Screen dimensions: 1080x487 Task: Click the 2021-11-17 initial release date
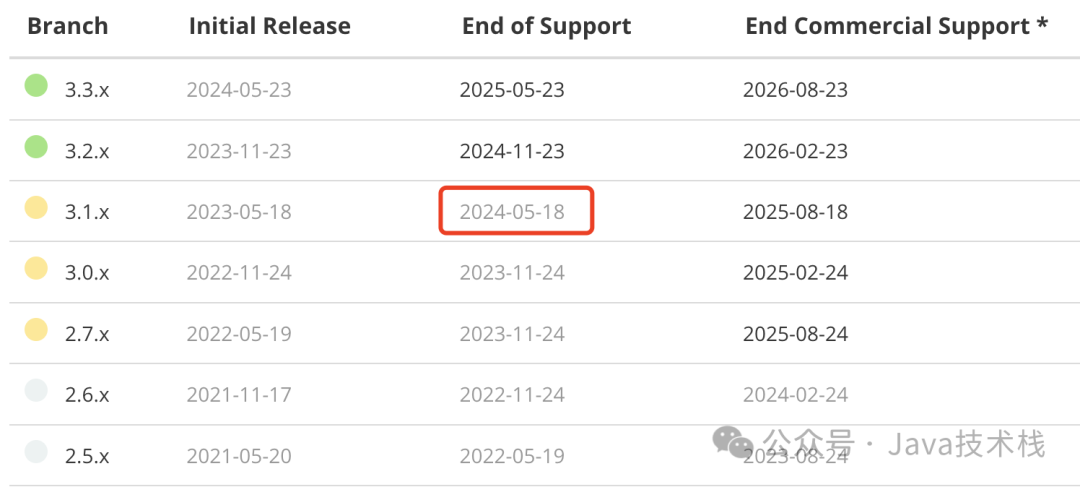pyautogui.click(x=239, y=395)
